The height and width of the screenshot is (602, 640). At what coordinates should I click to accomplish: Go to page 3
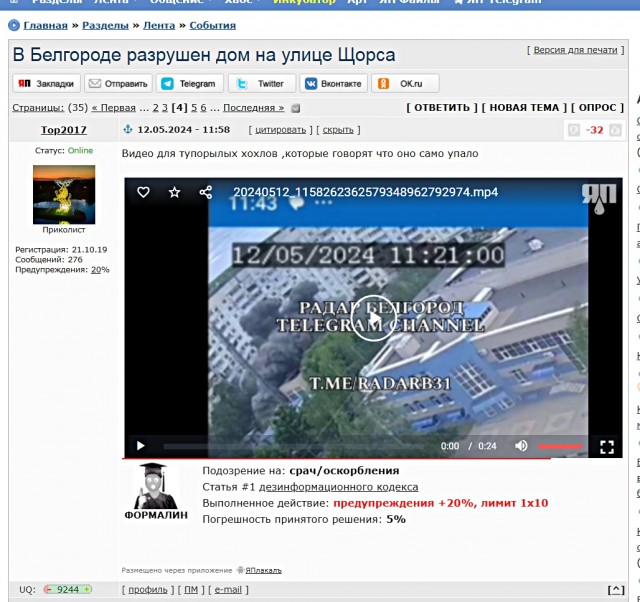click(164, 108)
